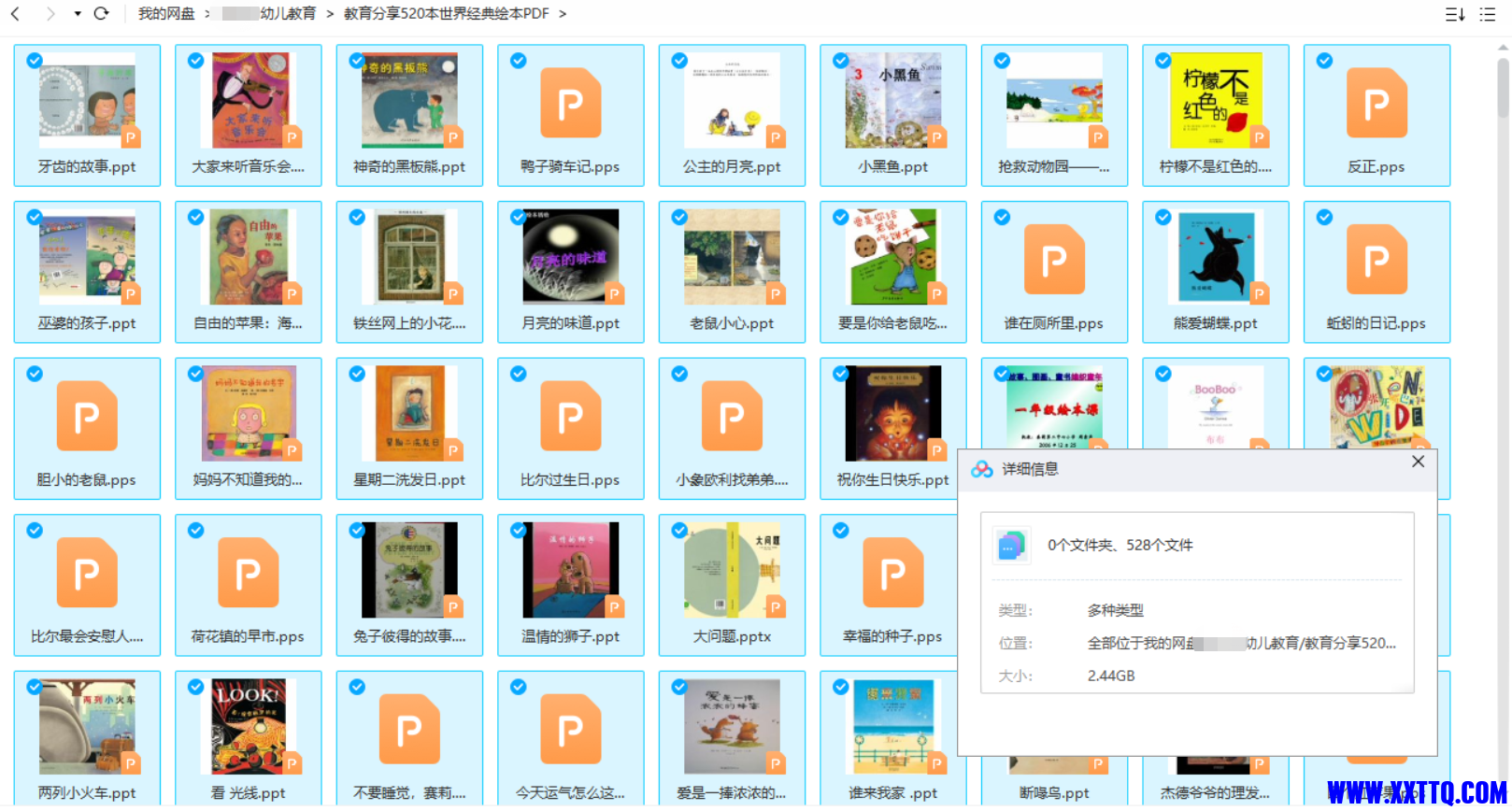Select the file name 谁来我家 .ppt

click(893, 793)
